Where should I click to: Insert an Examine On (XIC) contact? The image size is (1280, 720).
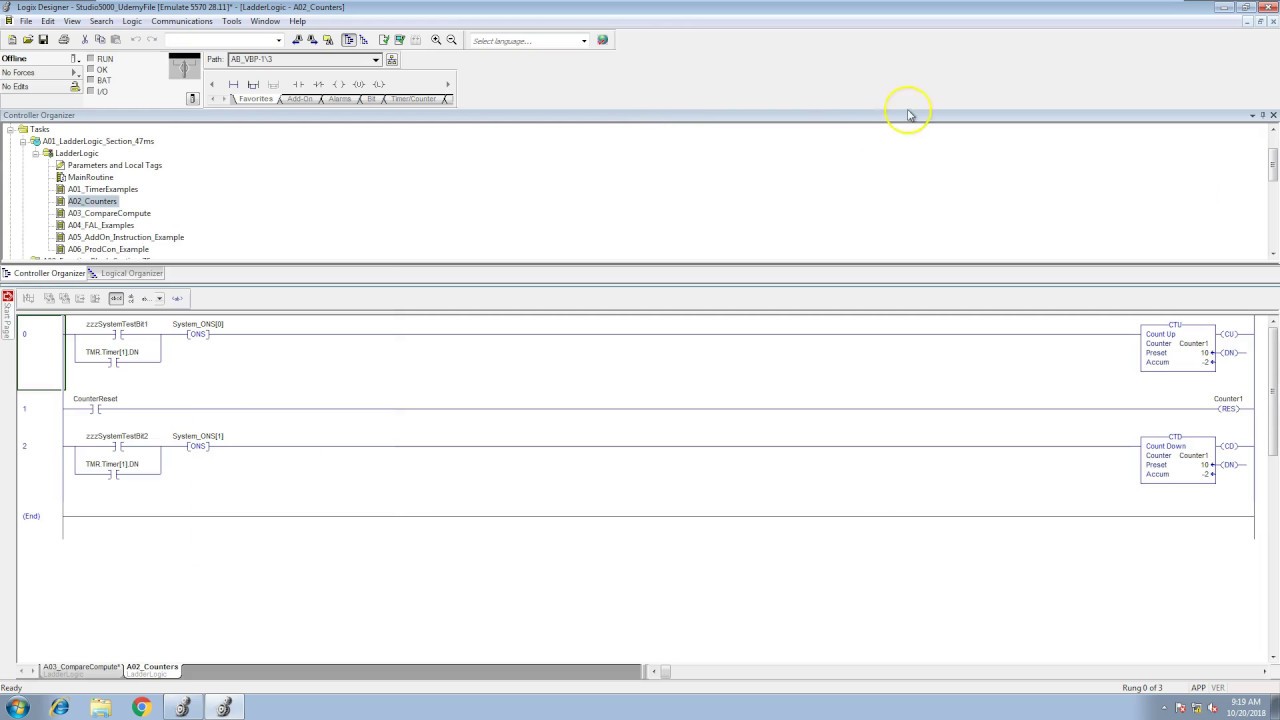point(298,84)
